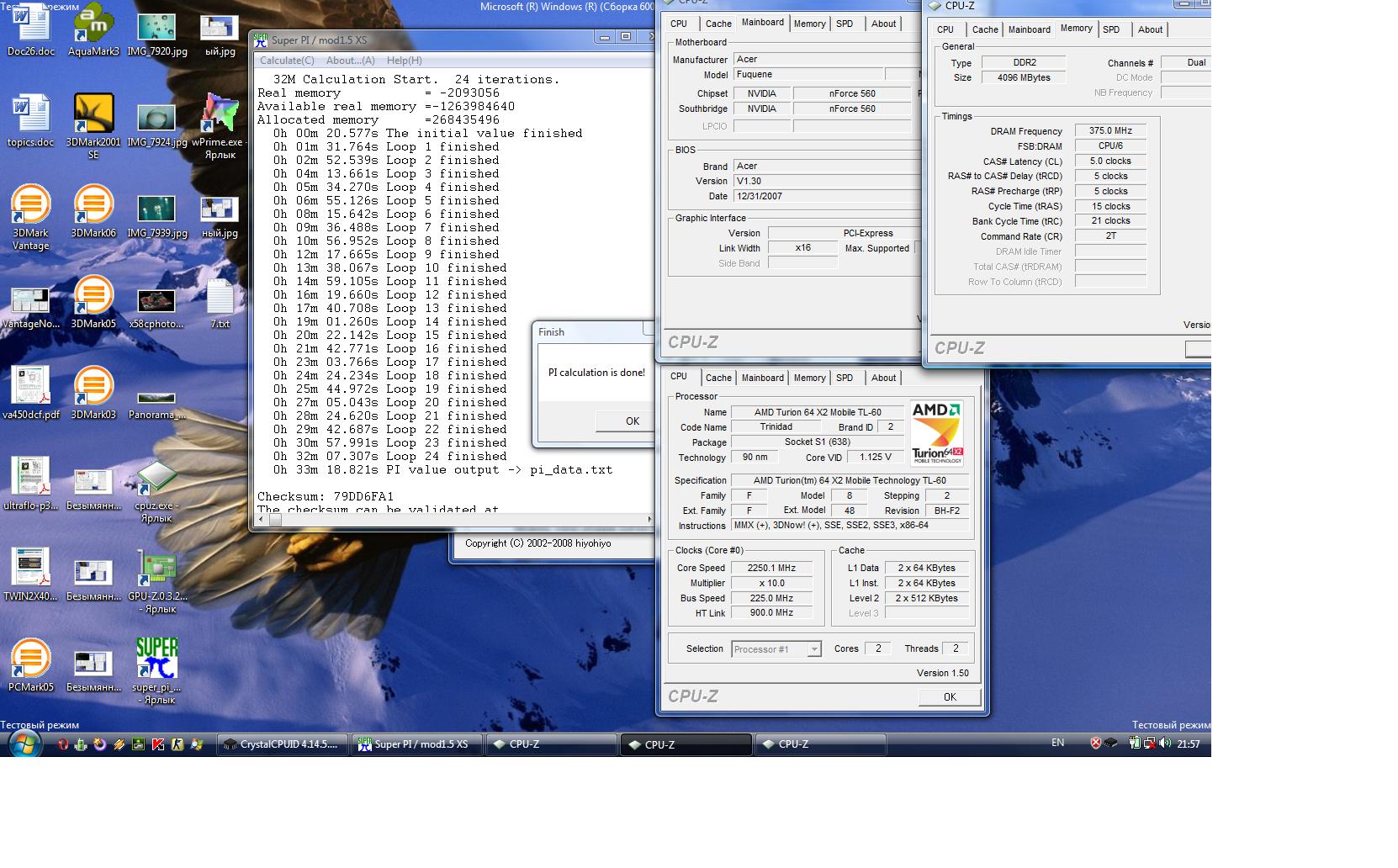Launch the 3DMark Vantage shortcut

click(31, 217)
